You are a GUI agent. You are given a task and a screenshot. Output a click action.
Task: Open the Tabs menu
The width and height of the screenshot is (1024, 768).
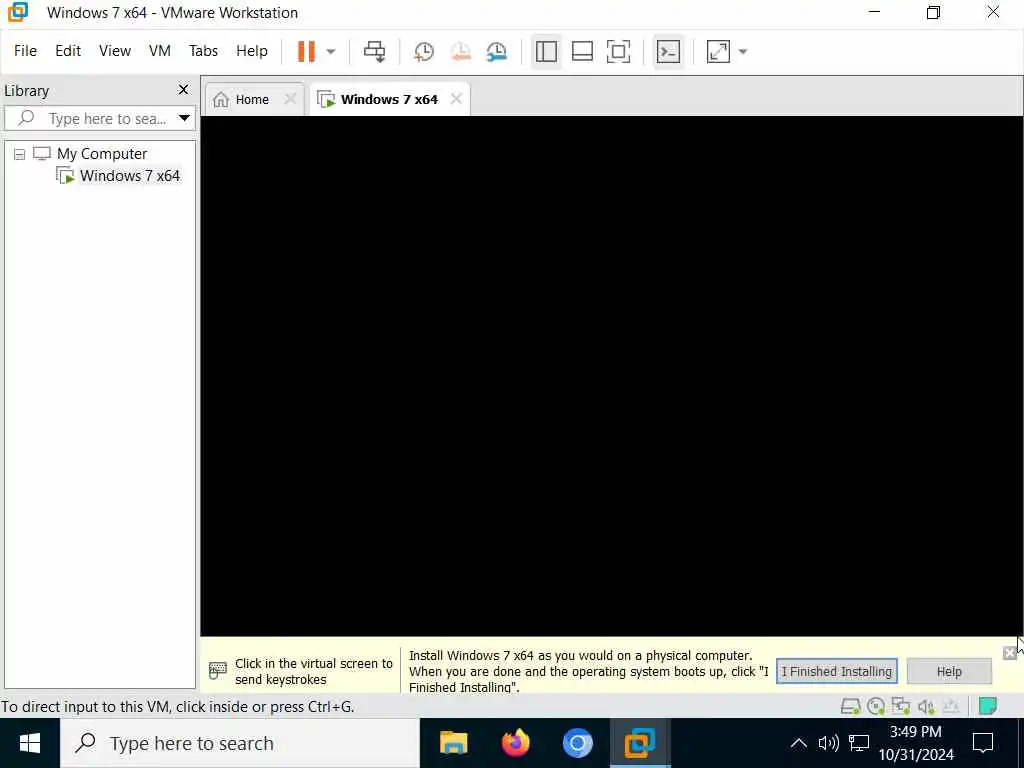(x=203, y=51)
